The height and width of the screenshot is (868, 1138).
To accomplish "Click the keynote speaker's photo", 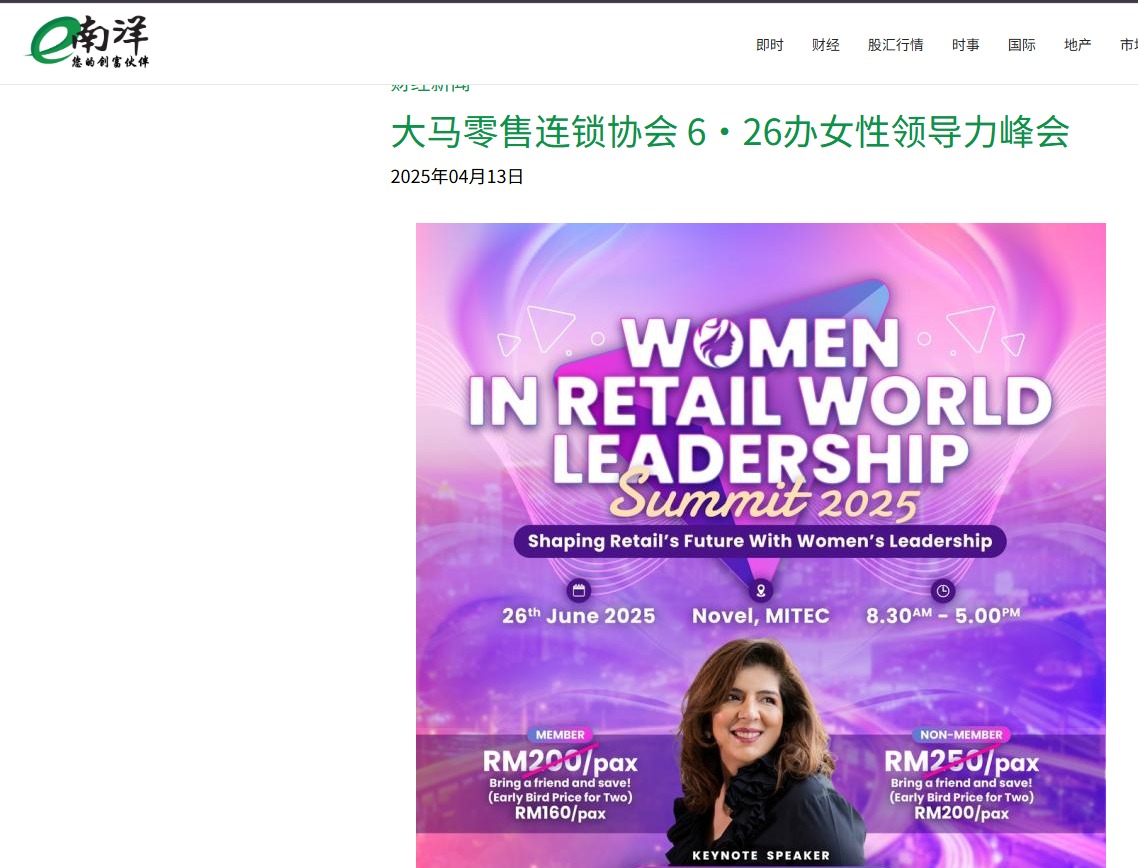I will point(760,740).
